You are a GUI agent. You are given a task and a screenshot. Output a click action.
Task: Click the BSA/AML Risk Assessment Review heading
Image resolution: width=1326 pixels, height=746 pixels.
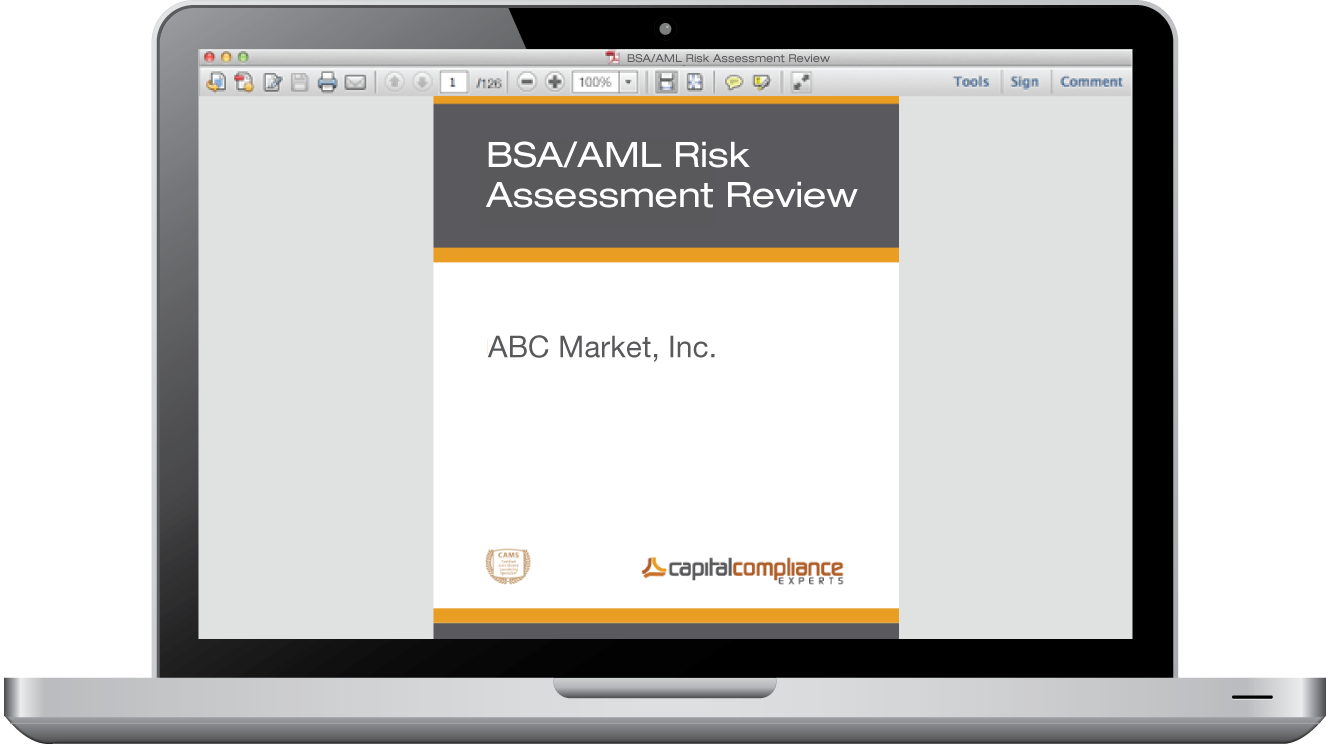[672, 175]
